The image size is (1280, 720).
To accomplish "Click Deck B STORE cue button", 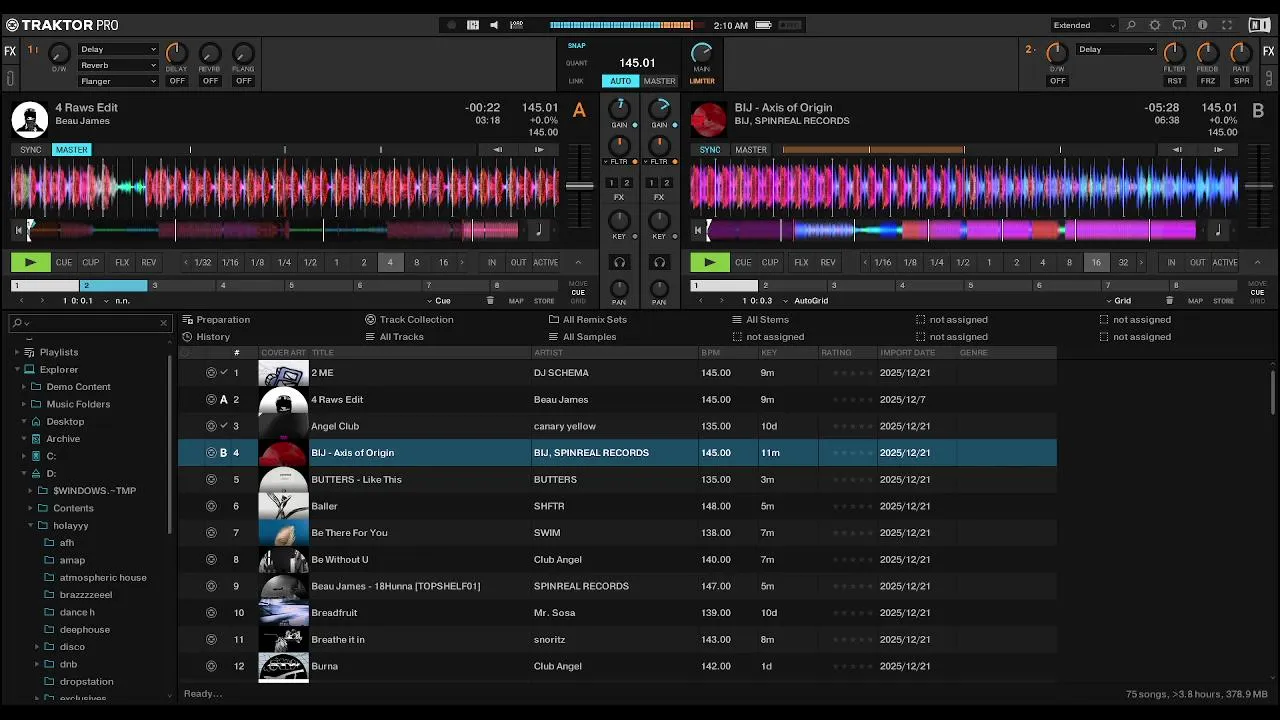I will tap(1223, 301).
